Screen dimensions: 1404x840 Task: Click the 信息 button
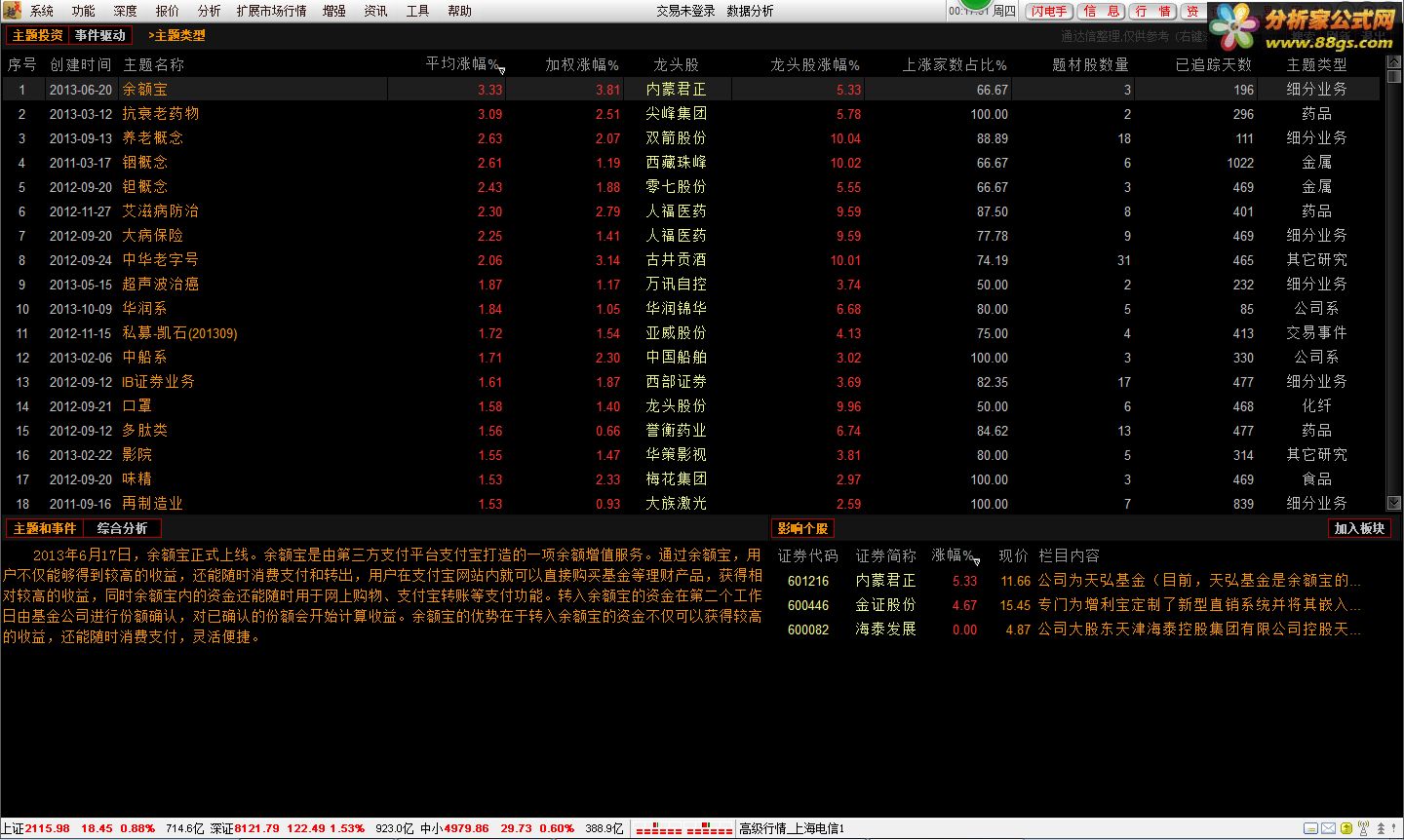[1101, 11]
